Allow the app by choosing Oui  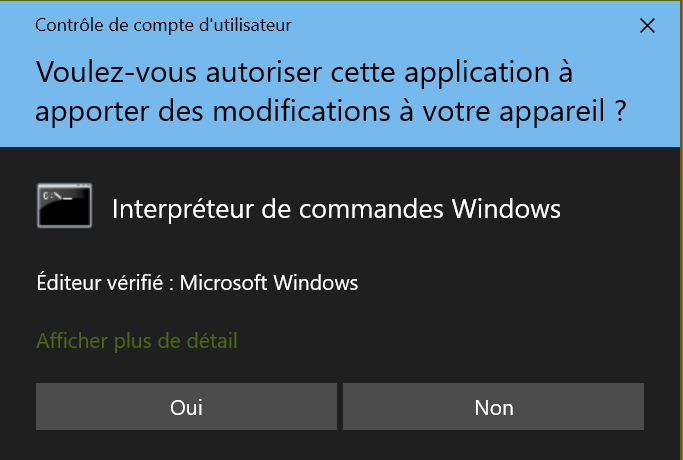[186, 406]
